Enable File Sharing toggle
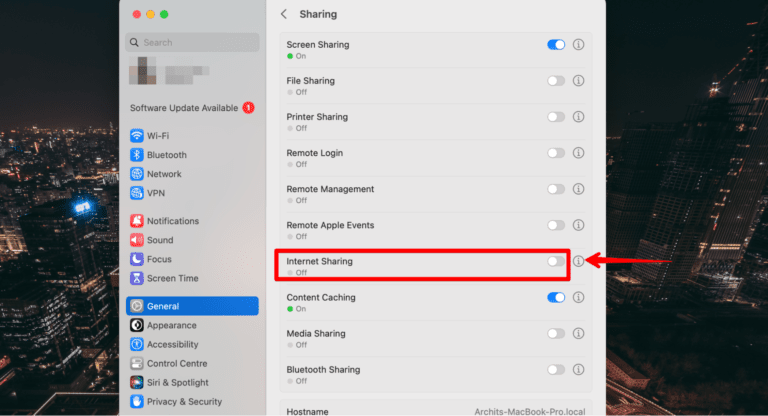Screen dimensions: 768x416 (556, 80)
